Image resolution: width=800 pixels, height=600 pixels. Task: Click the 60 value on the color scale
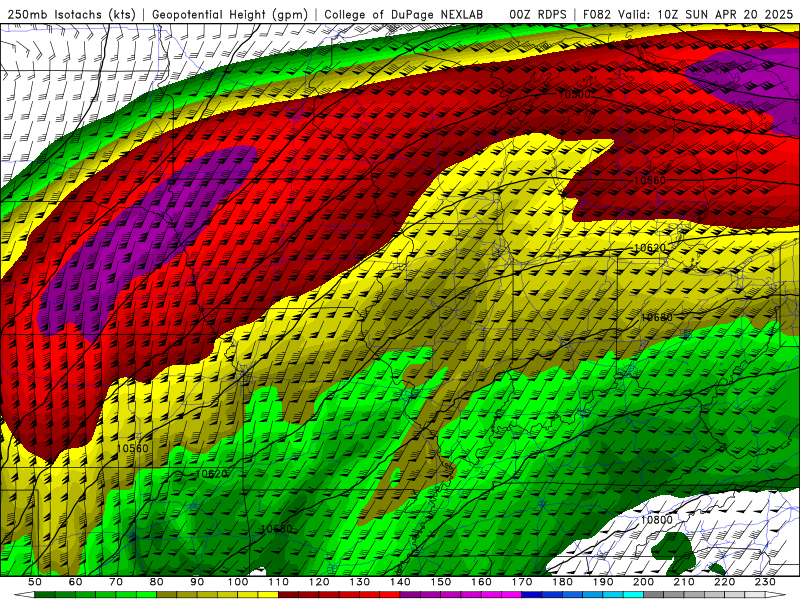click(x=76, y=582)
